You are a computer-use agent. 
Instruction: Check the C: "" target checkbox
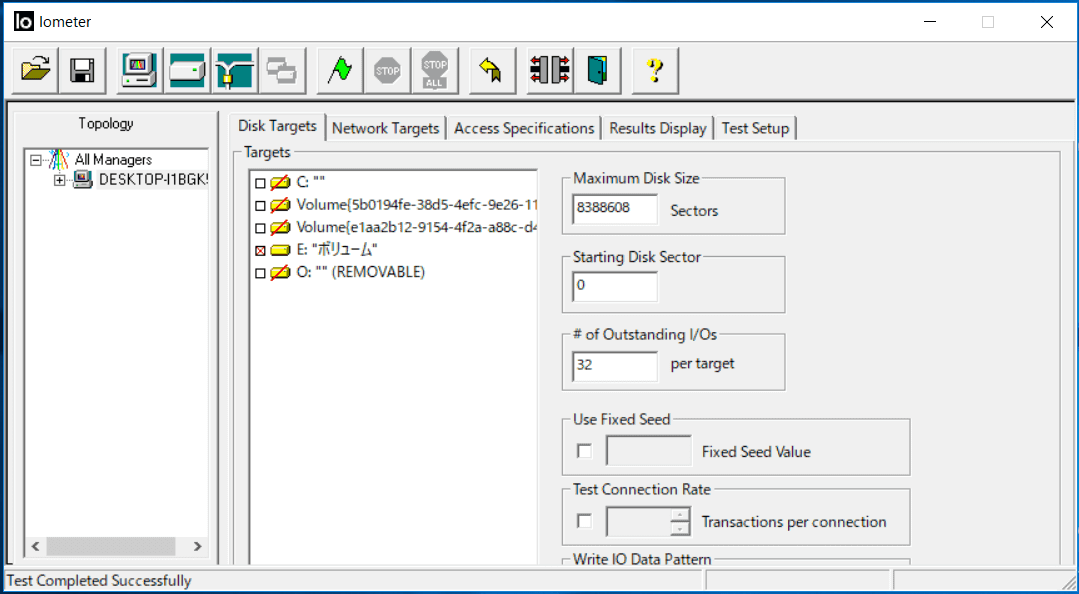pos(260,183)
